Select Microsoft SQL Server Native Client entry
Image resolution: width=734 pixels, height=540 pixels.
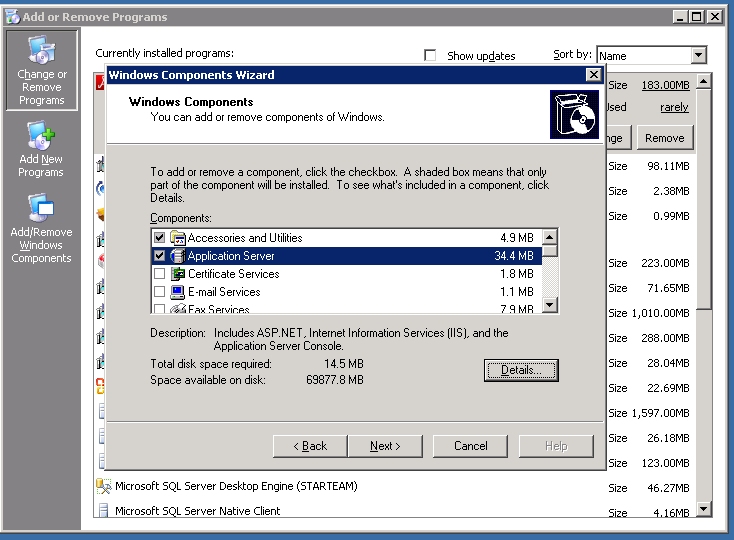click(198, 511)
